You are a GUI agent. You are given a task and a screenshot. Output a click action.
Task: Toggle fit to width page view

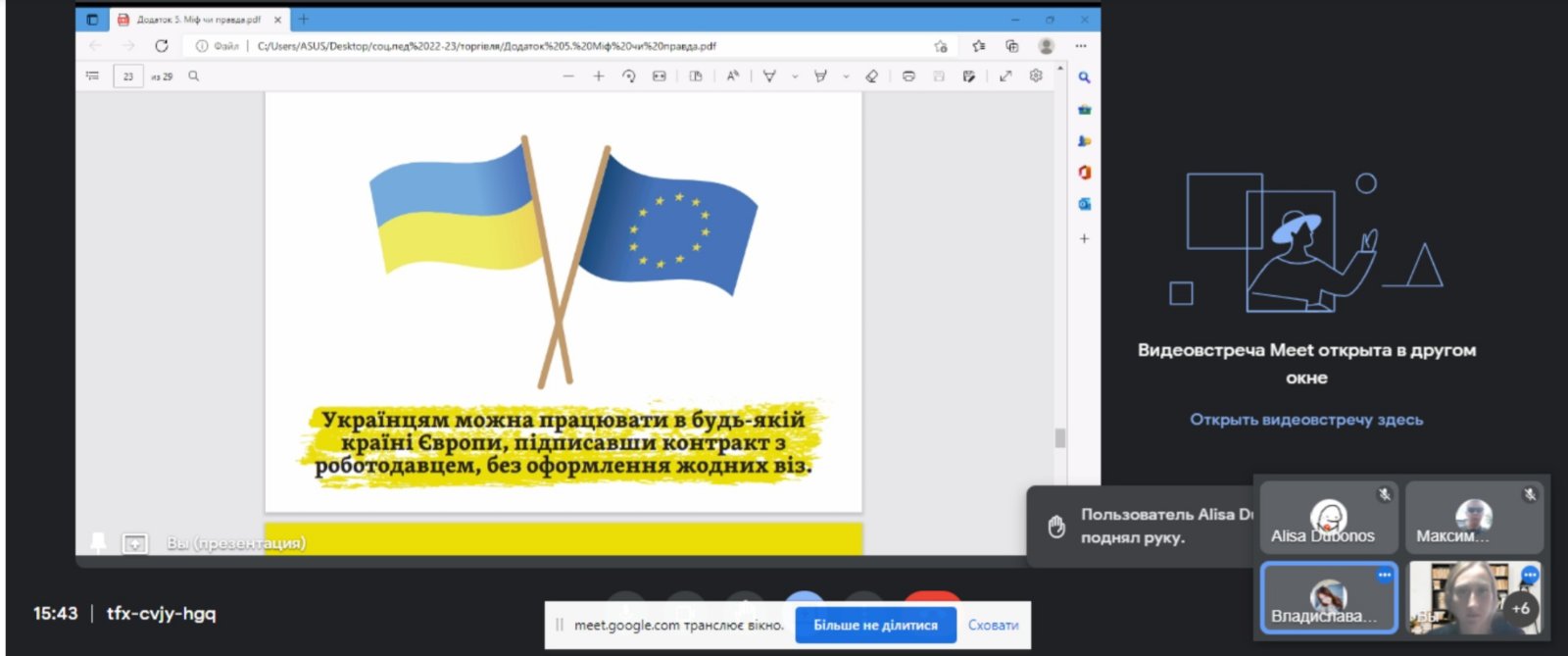tap(660, 76)
